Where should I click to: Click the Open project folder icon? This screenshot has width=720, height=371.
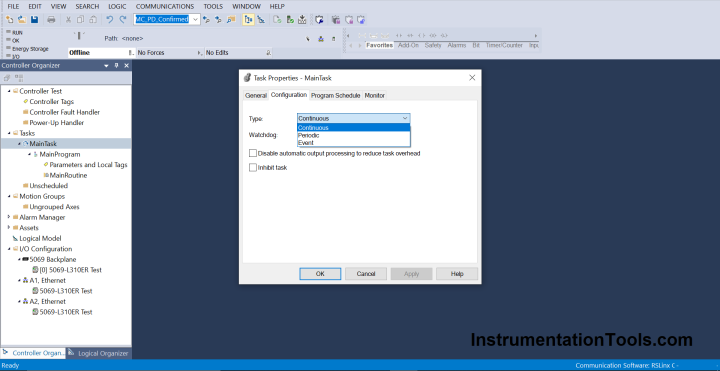pyautogui.click(x=22, y=19)
